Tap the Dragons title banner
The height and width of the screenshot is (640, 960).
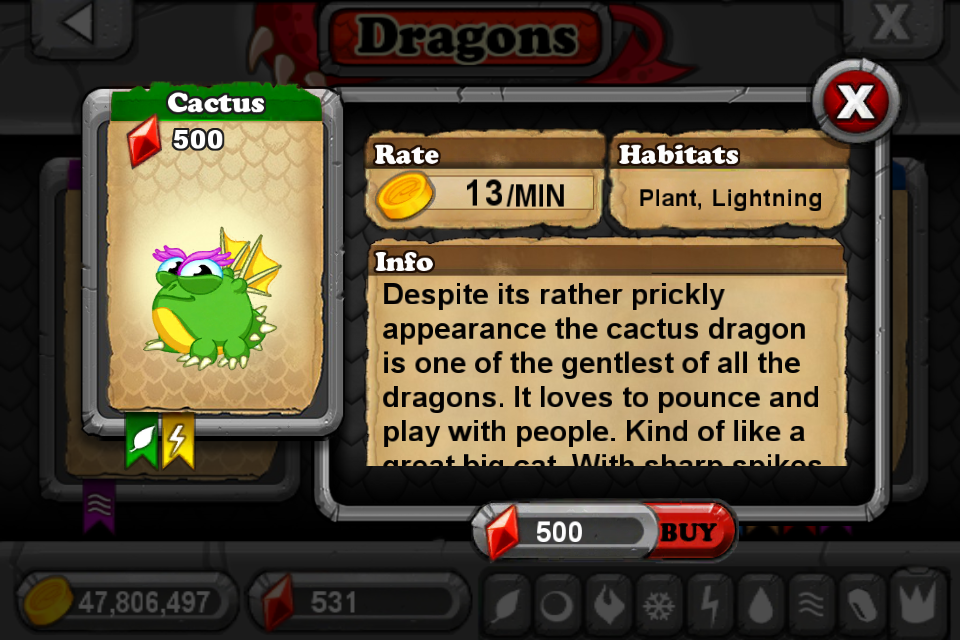pos(467,37)
